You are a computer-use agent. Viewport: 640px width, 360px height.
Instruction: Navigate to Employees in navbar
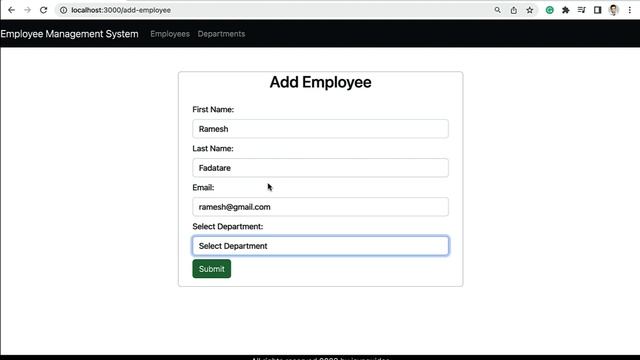tap(170, 34)
